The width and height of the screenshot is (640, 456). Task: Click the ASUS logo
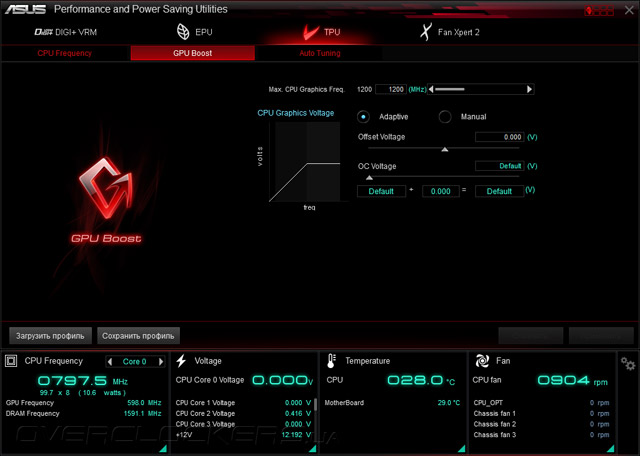coord(25,9)
